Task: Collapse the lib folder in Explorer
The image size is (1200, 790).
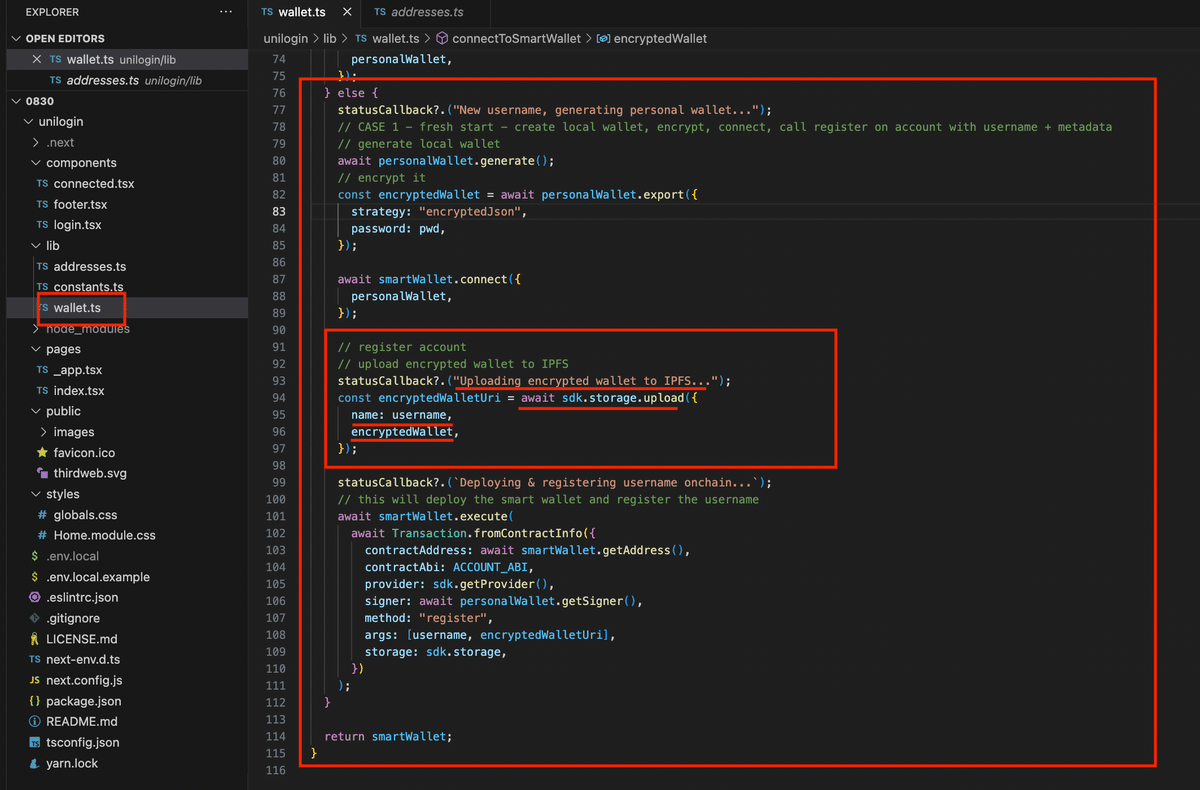Action: 36,246
